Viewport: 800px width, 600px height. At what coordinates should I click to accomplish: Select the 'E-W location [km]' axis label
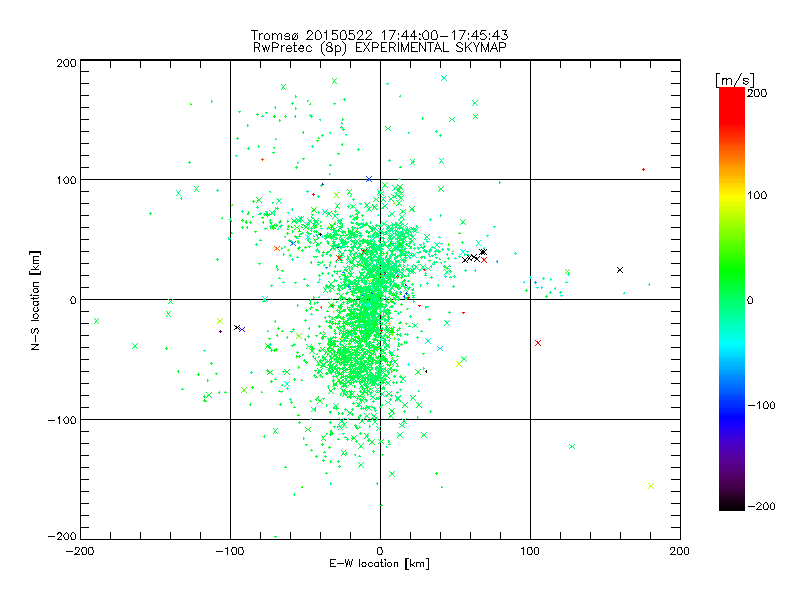pos(379,564)
